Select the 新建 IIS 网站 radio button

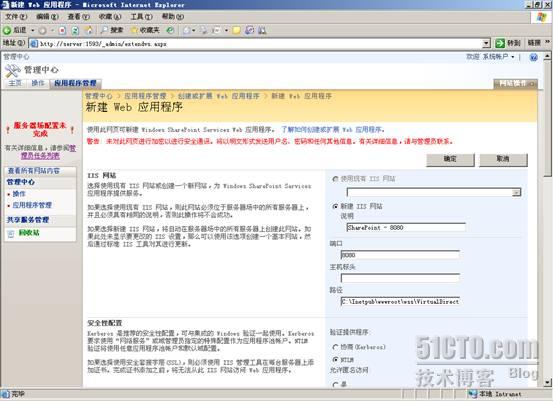(335, 207)
